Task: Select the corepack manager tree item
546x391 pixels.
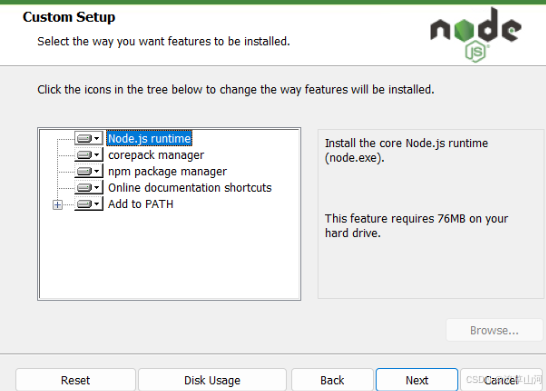Action: [156, 155]
